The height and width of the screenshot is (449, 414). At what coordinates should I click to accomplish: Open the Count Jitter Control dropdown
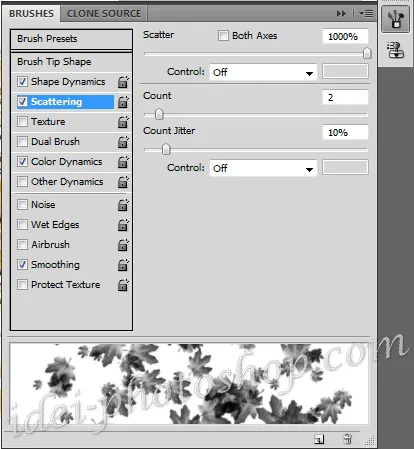pos(263,168)
